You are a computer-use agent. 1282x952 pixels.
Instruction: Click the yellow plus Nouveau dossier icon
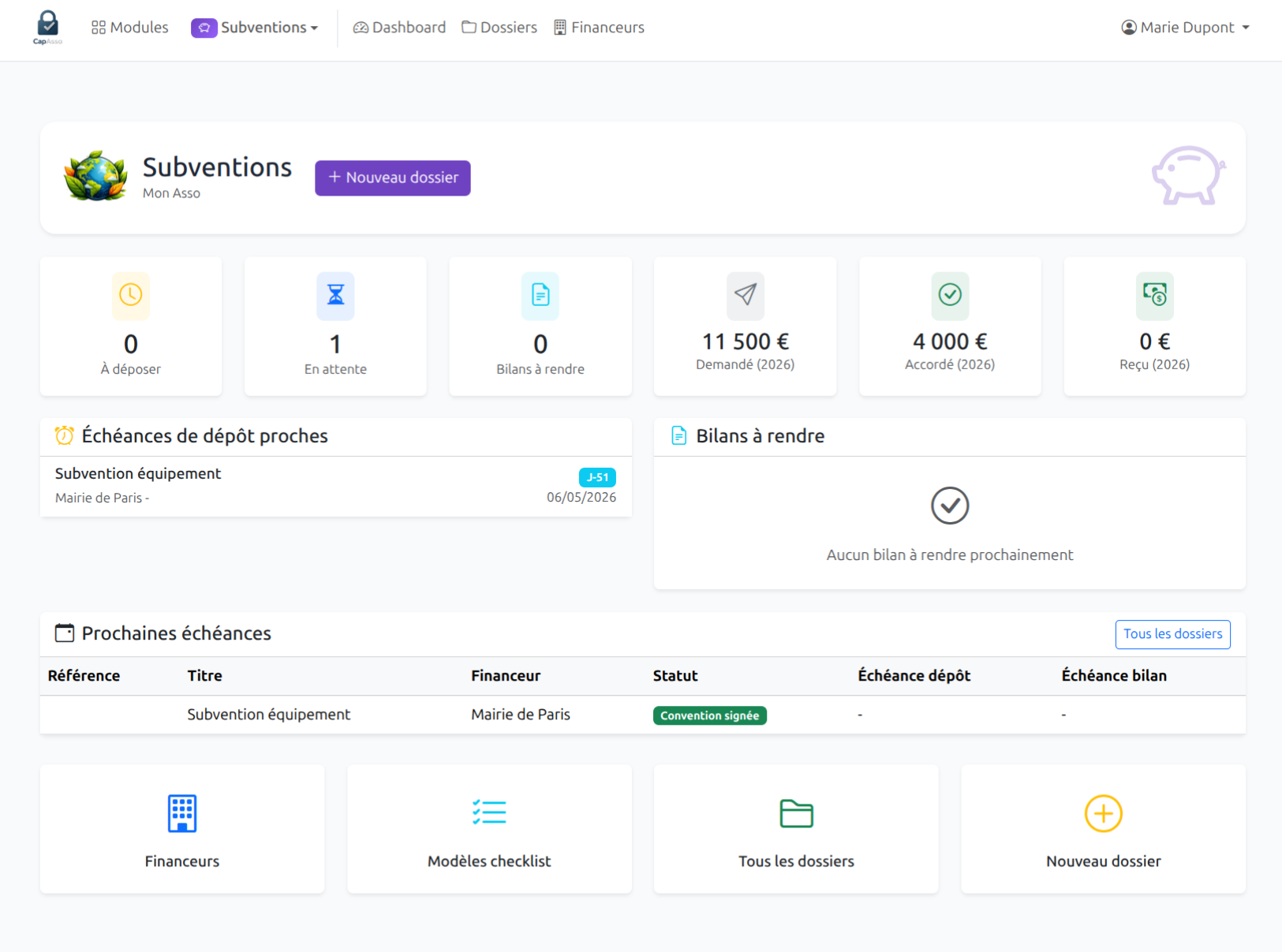tap(1103, 813)
